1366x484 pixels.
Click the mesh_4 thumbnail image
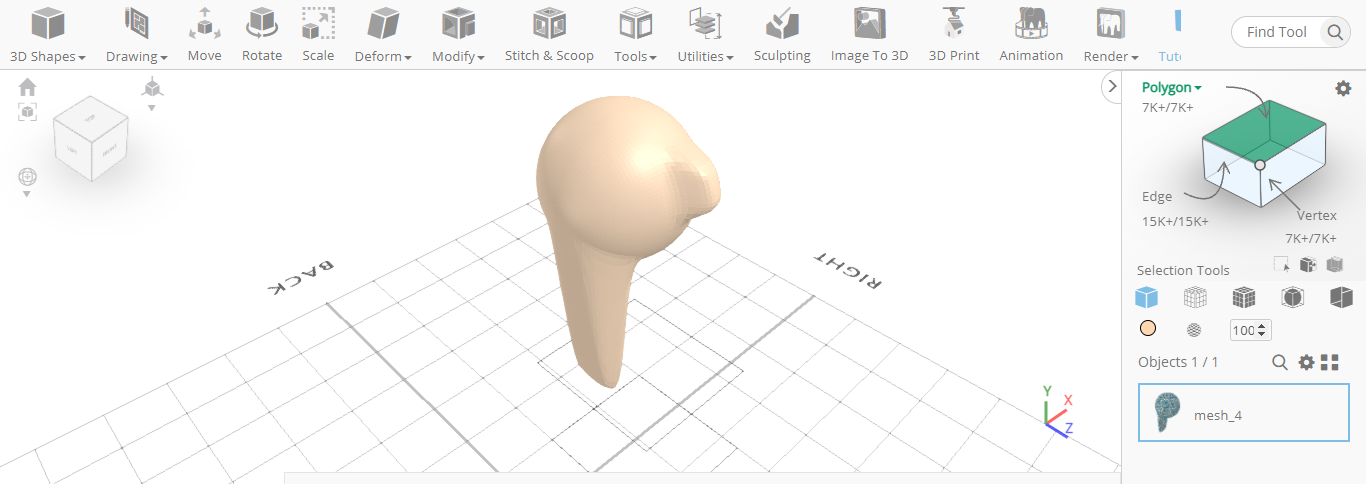[1166, 412]
